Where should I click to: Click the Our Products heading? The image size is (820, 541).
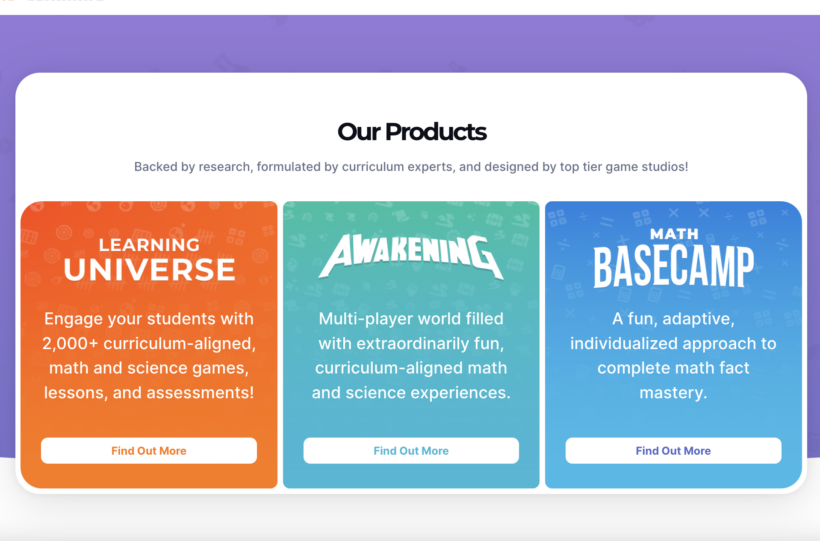[411, 131]
